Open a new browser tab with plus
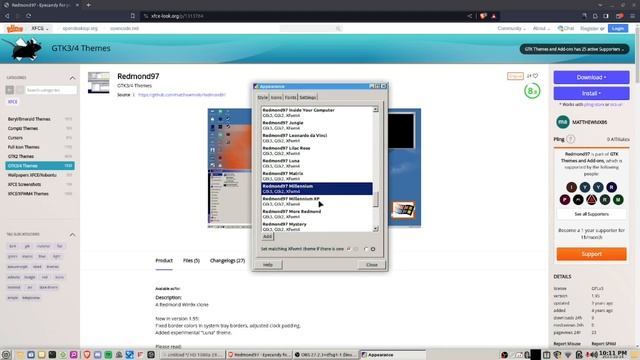640x360 pixels. pos(89,5)
